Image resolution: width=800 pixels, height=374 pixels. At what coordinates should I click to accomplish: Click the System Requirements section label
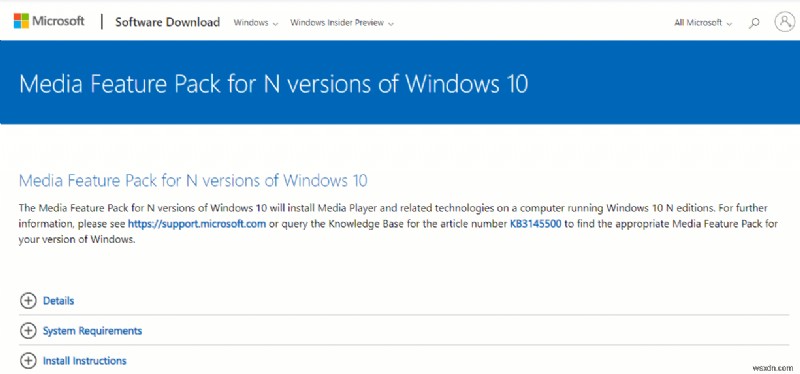click(92, 331)
